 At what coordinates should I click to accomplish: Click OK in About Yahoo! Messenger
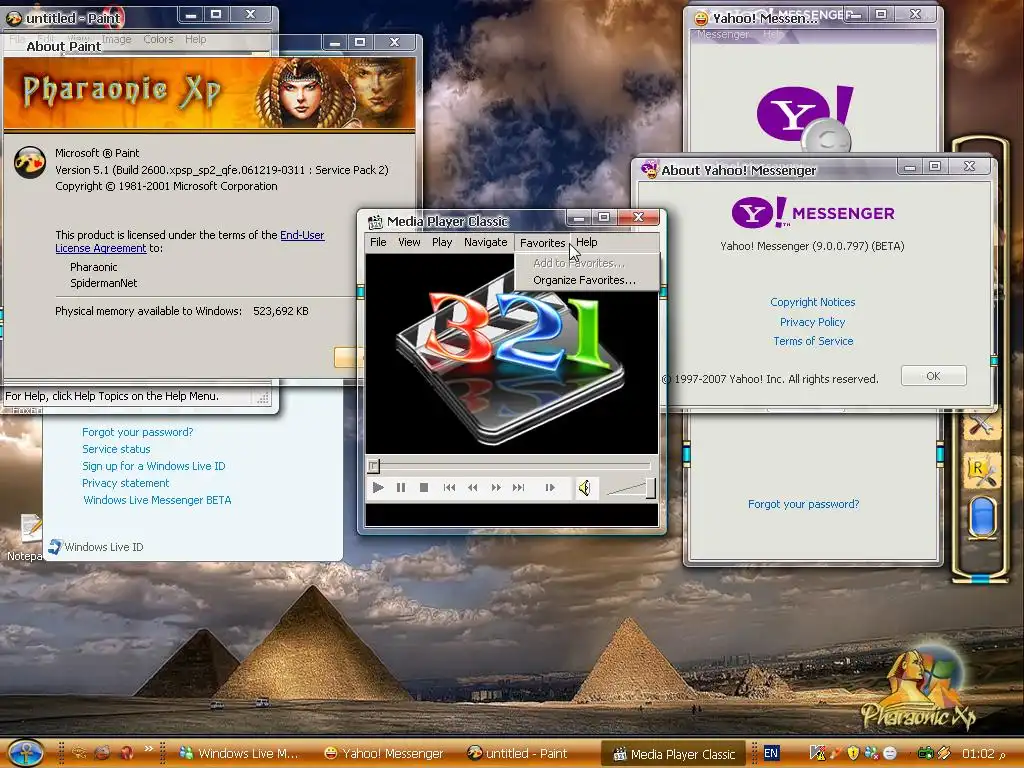coord(933,376)
